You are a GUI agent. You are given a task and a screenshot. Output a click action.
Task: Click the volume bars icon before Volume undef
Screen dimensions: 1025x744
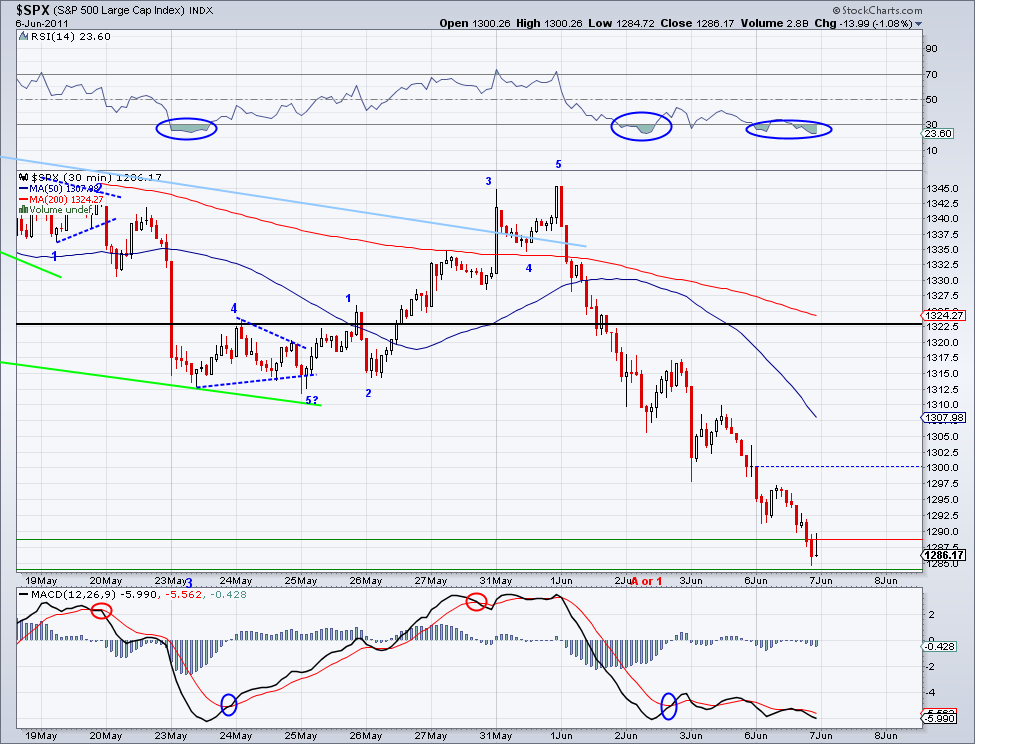[x=24, y=210]
